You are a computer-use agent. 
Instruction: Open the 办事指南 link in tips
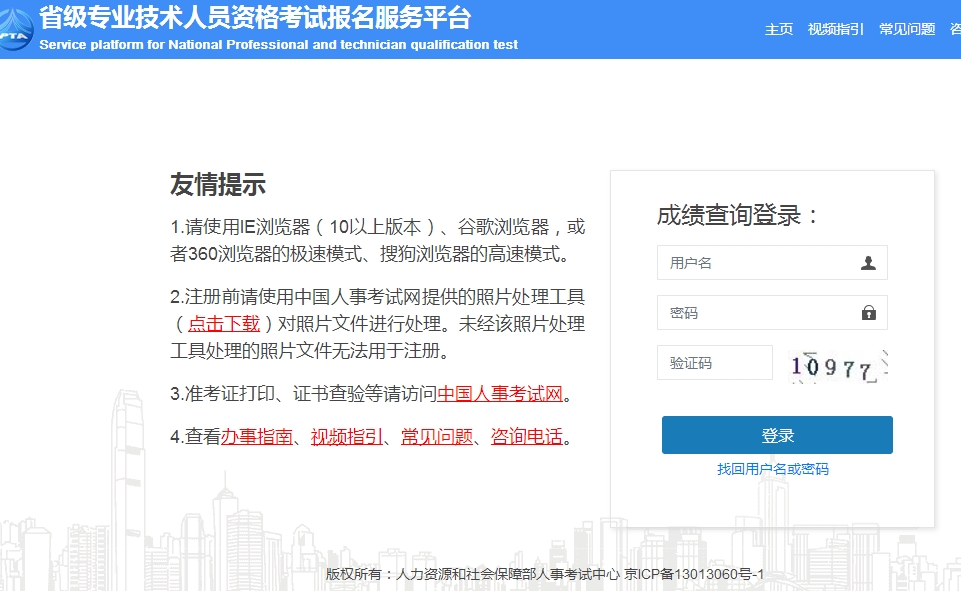[x=257, y=437]
